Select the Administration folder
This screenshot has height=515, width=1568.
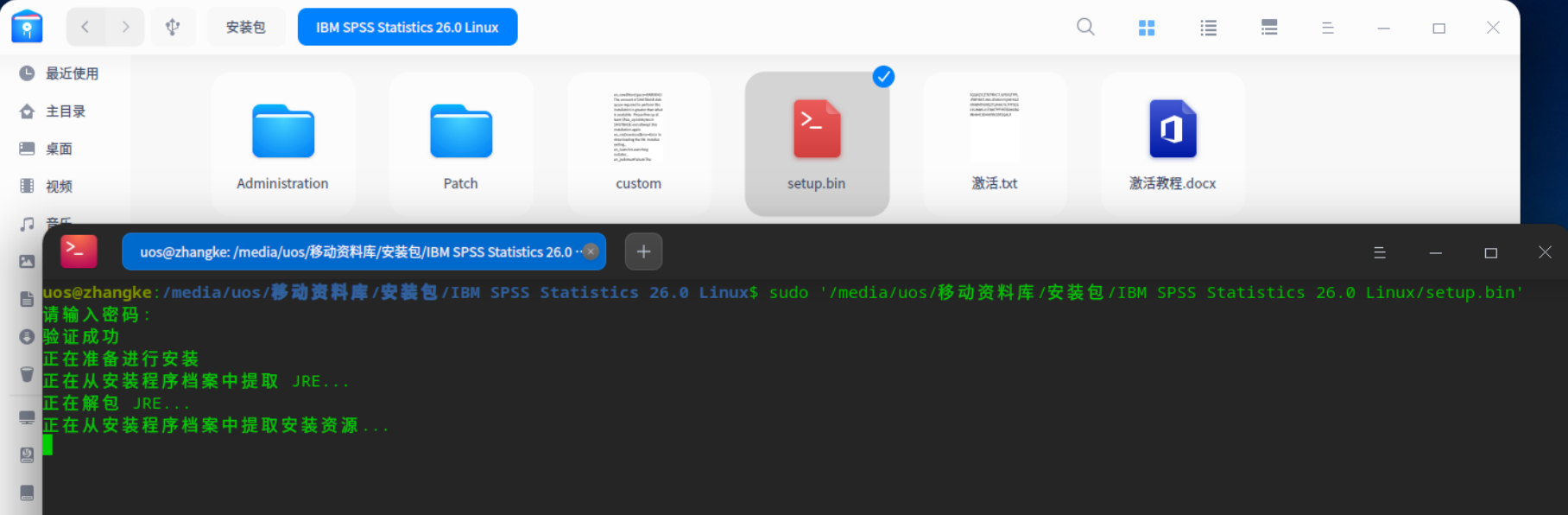coord(283,143)
